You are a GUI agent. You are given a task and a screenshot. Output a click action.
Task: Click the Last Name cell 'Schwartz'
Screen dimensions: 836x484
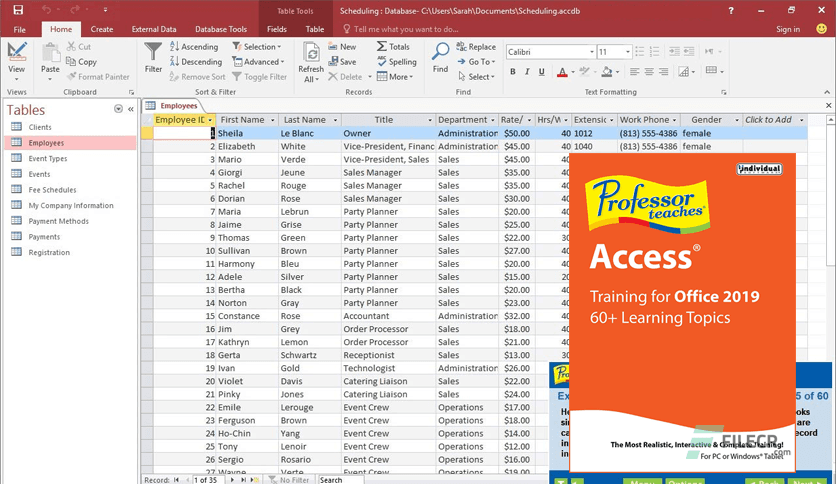pyautogui.click(x=310, y=355)
